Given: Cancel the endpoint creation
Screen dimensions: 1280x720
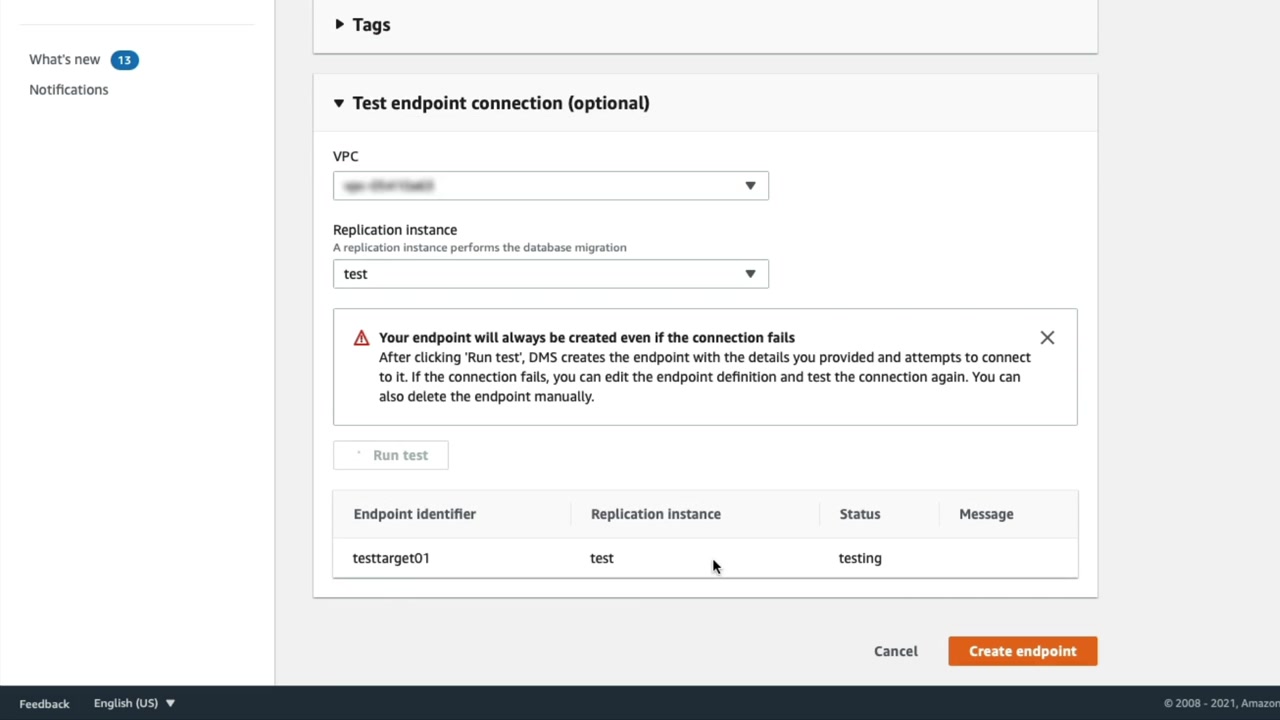Looking at the screenshot, I should [895, 651].
